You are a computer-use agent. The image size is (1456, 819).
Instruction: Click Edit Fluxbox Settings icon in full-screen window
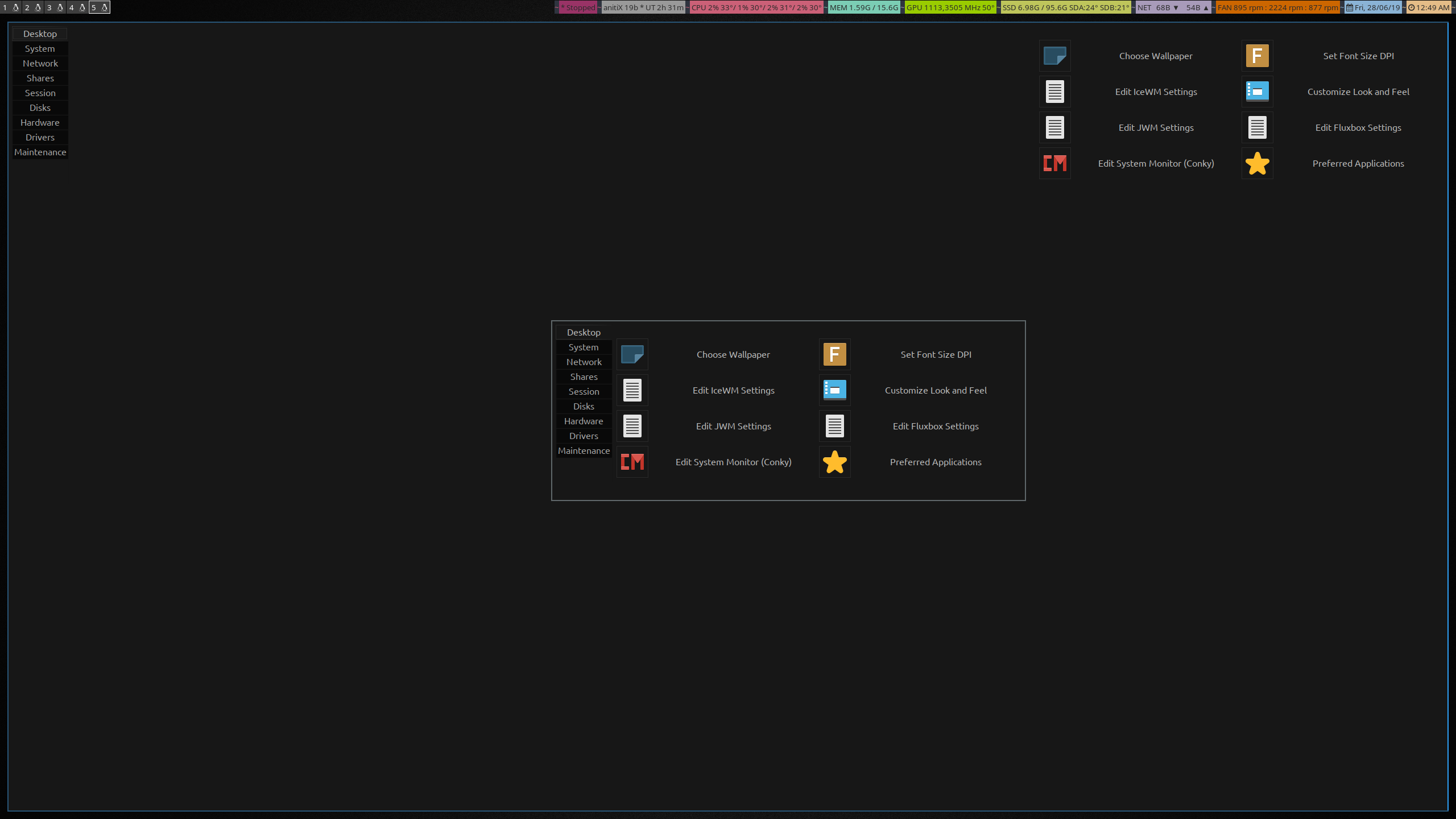pyautogui.click(x=1257, y=127)
